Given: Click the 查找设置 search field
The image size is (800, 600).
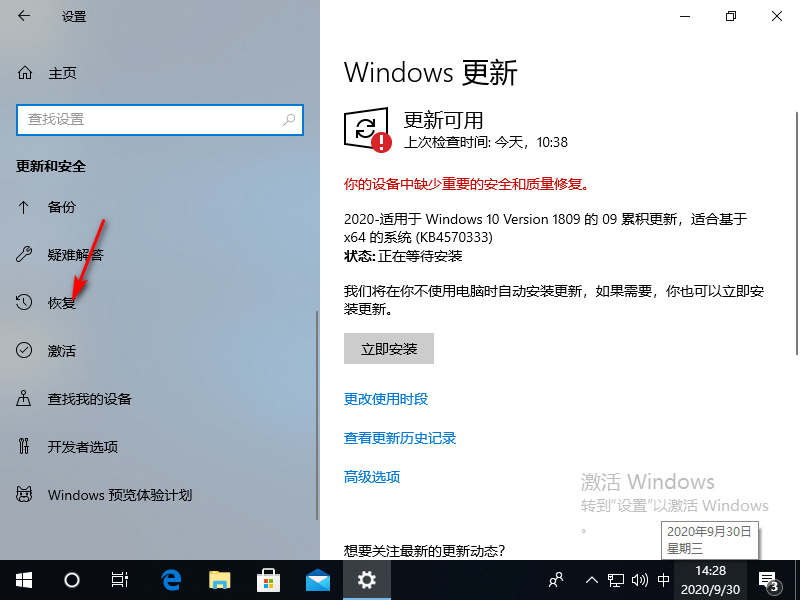Looking at the screenshot, I should [x=150, y=119].
